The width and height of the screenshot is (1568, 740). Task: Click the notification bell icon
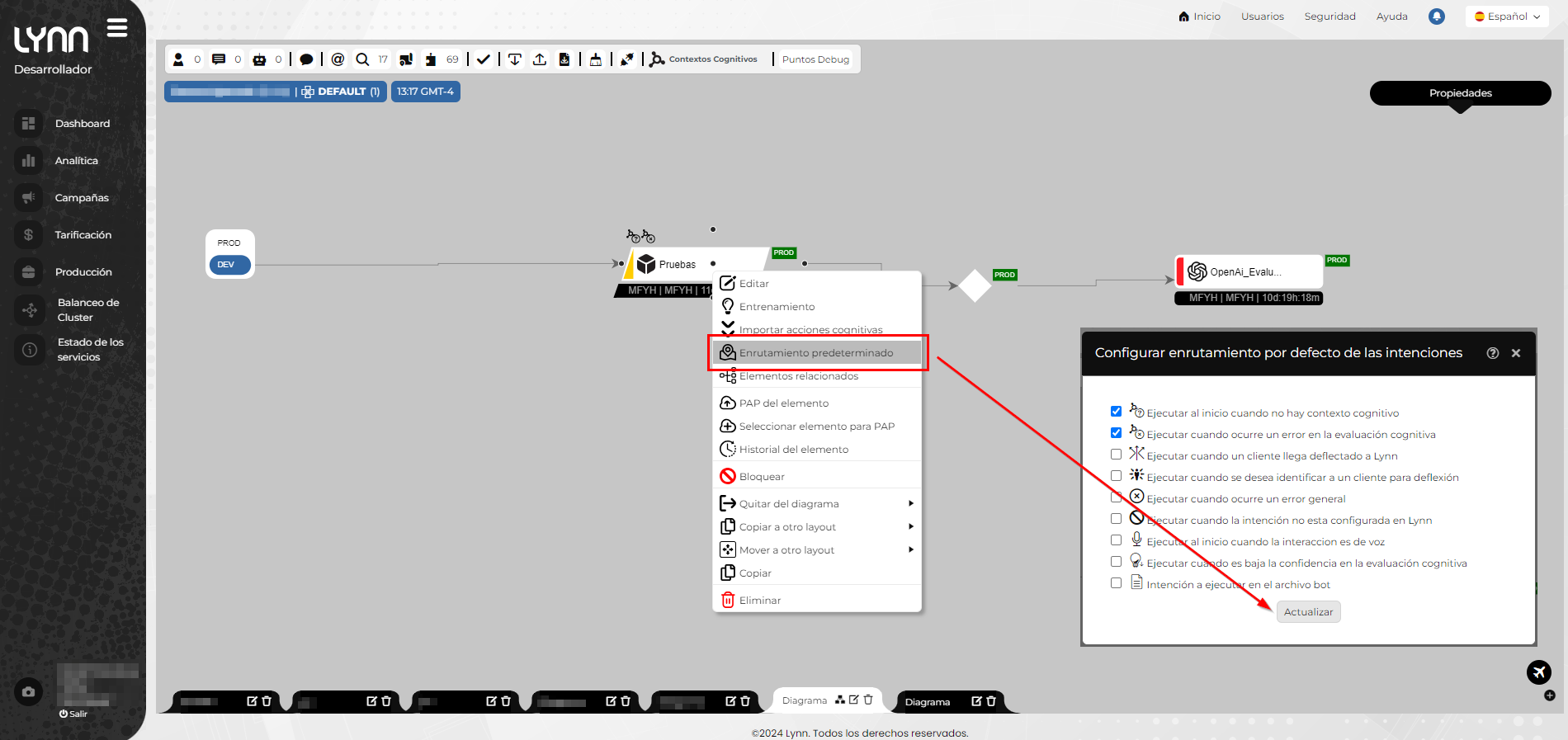pyautogui.click(x=1437, y=16)
